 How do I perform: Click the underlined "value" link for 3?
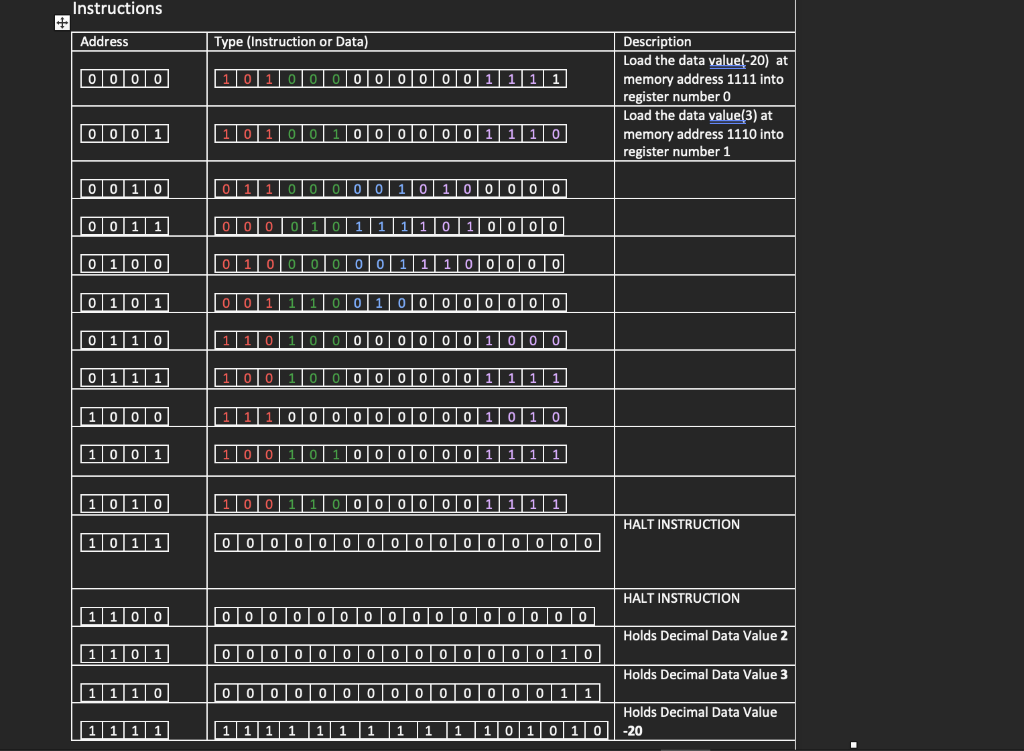729,115
